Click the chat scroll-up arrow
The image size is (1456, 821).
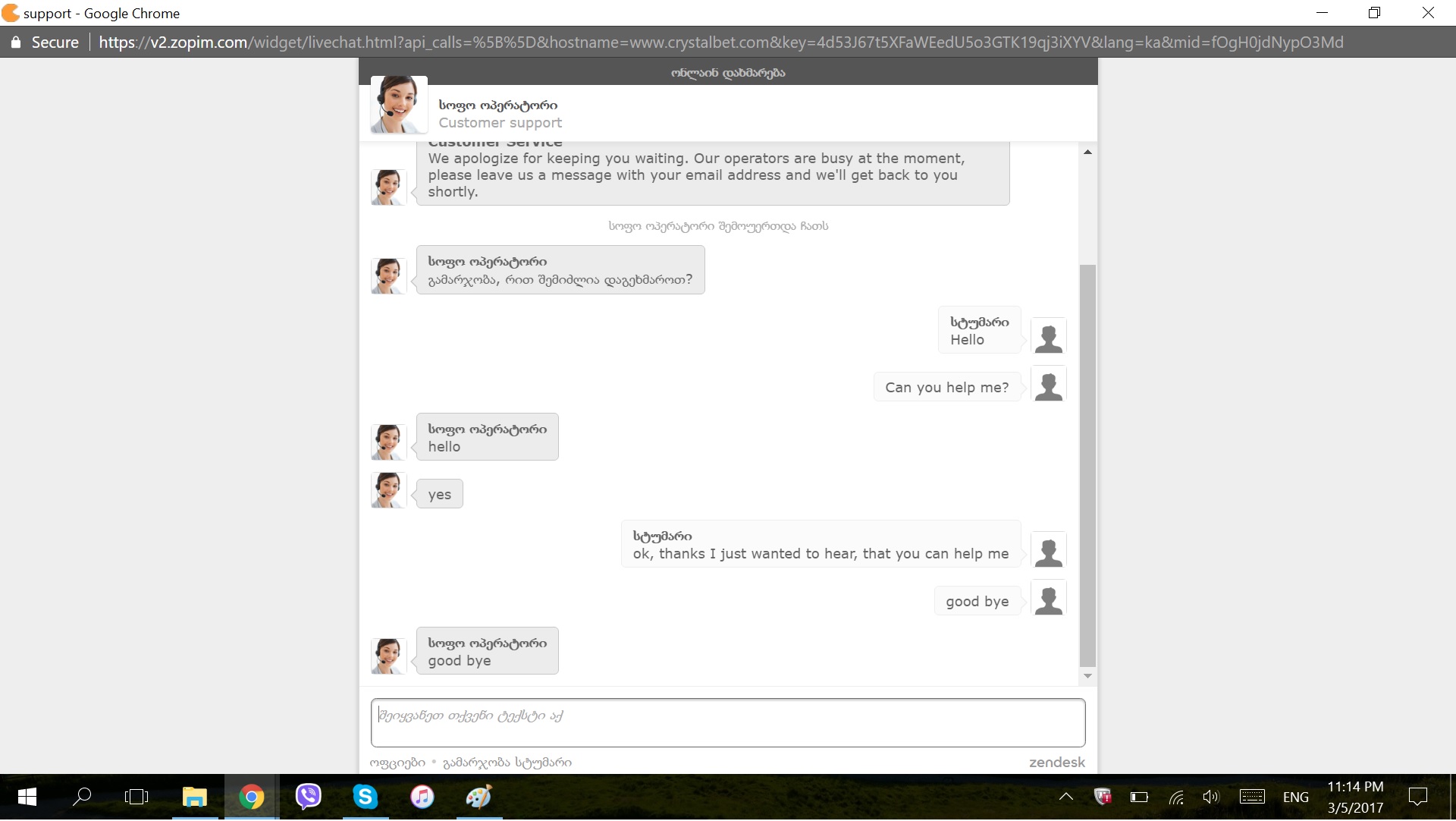pyautogui.click(x=1087, y=153)
